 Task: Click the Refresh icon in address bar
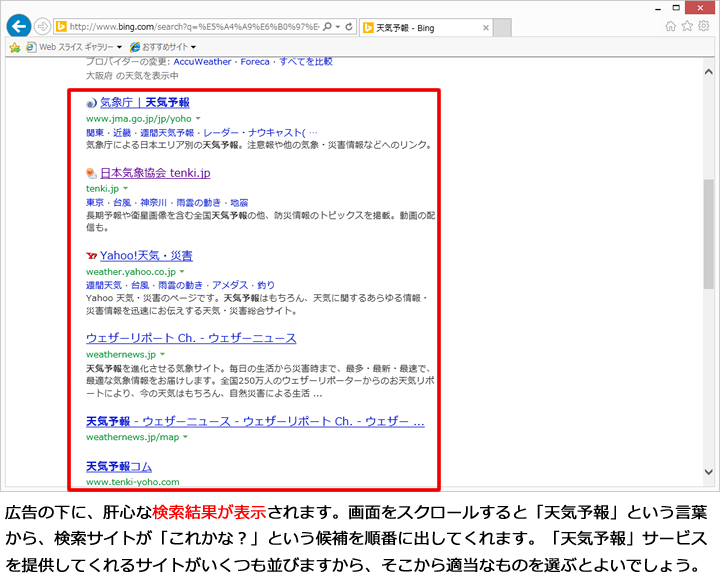pyautogui.click(x=349, y=27)
